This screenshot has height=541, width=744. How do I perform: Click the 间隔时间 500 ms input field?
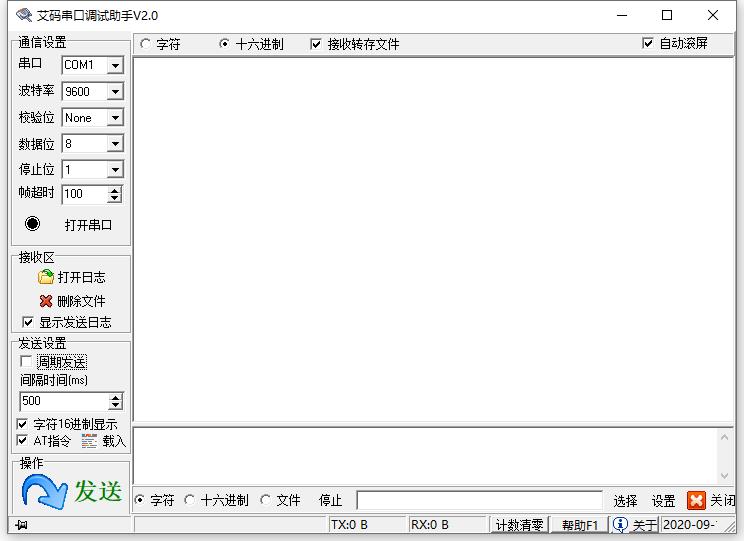[63, 401]
